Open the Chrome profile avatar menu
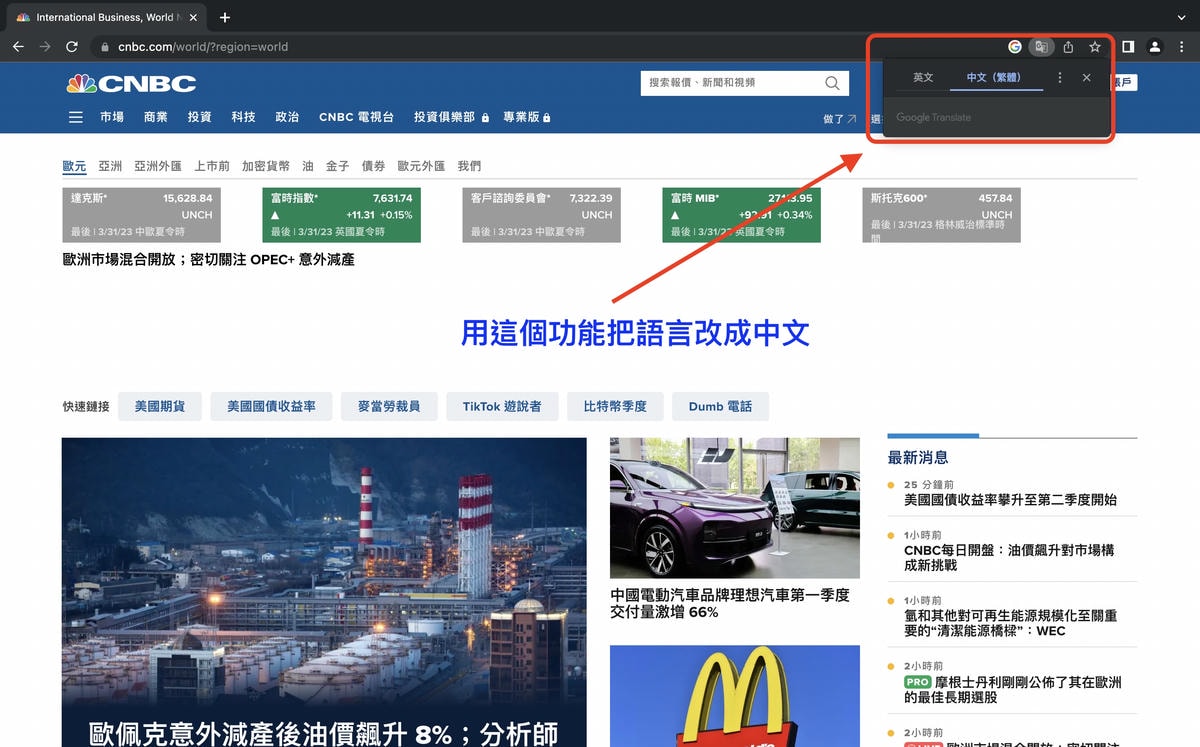The height and width of the screenshot is (747, 1200). pos(1155,47)
